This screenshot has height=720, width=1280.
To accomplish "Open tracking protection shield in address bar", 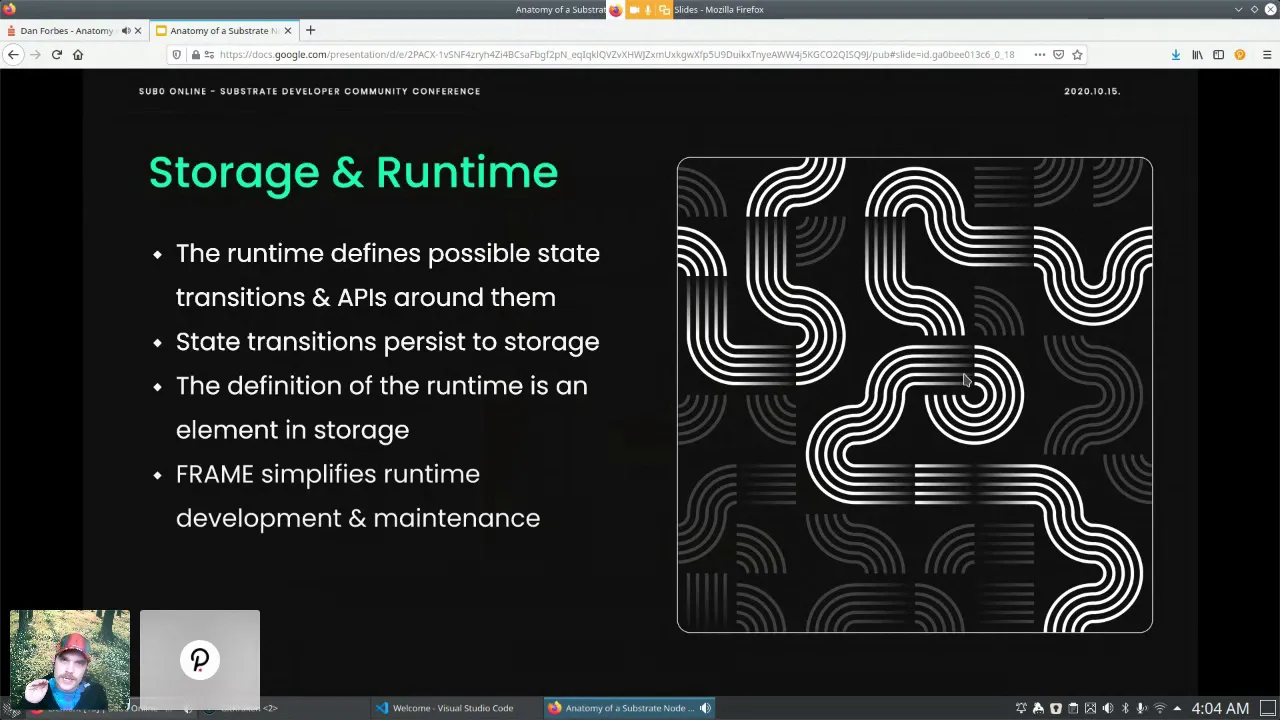I will pos(177,55).
